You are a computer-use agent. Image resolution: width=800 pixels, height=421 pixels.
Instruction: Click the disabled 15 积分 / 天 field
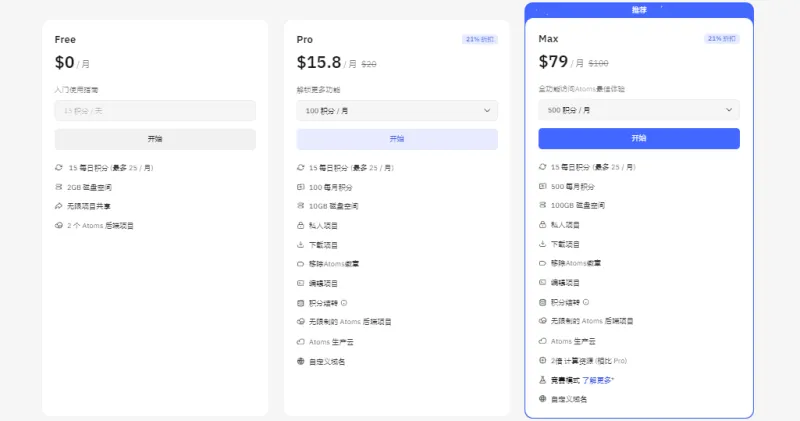point(155,111)
